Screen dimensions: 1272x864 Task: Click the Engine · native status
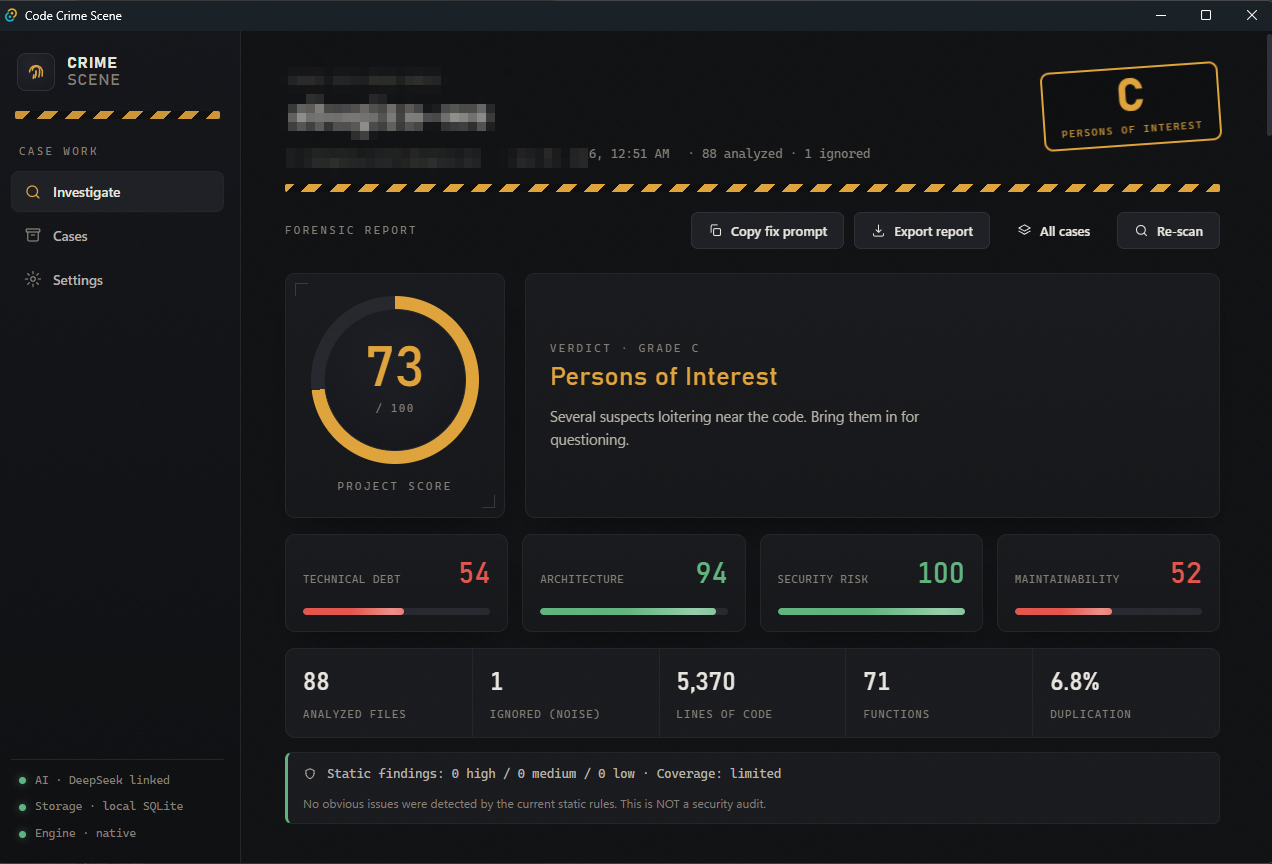85,834
